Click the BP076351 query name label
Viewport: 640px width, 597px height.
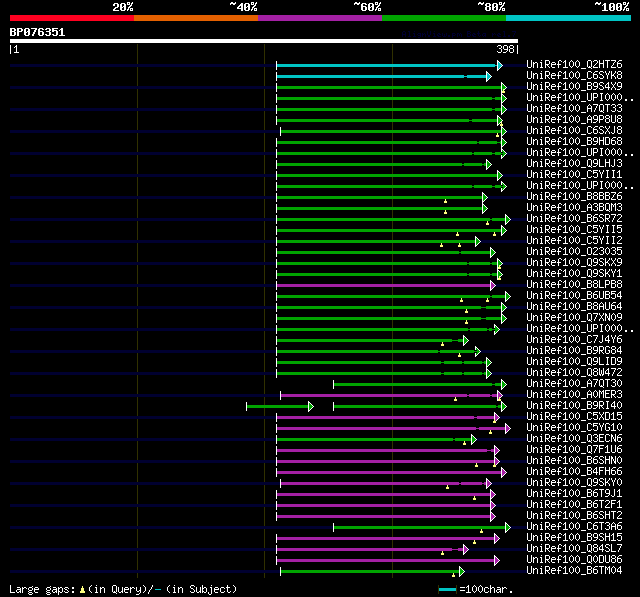[x=37, y=32]
